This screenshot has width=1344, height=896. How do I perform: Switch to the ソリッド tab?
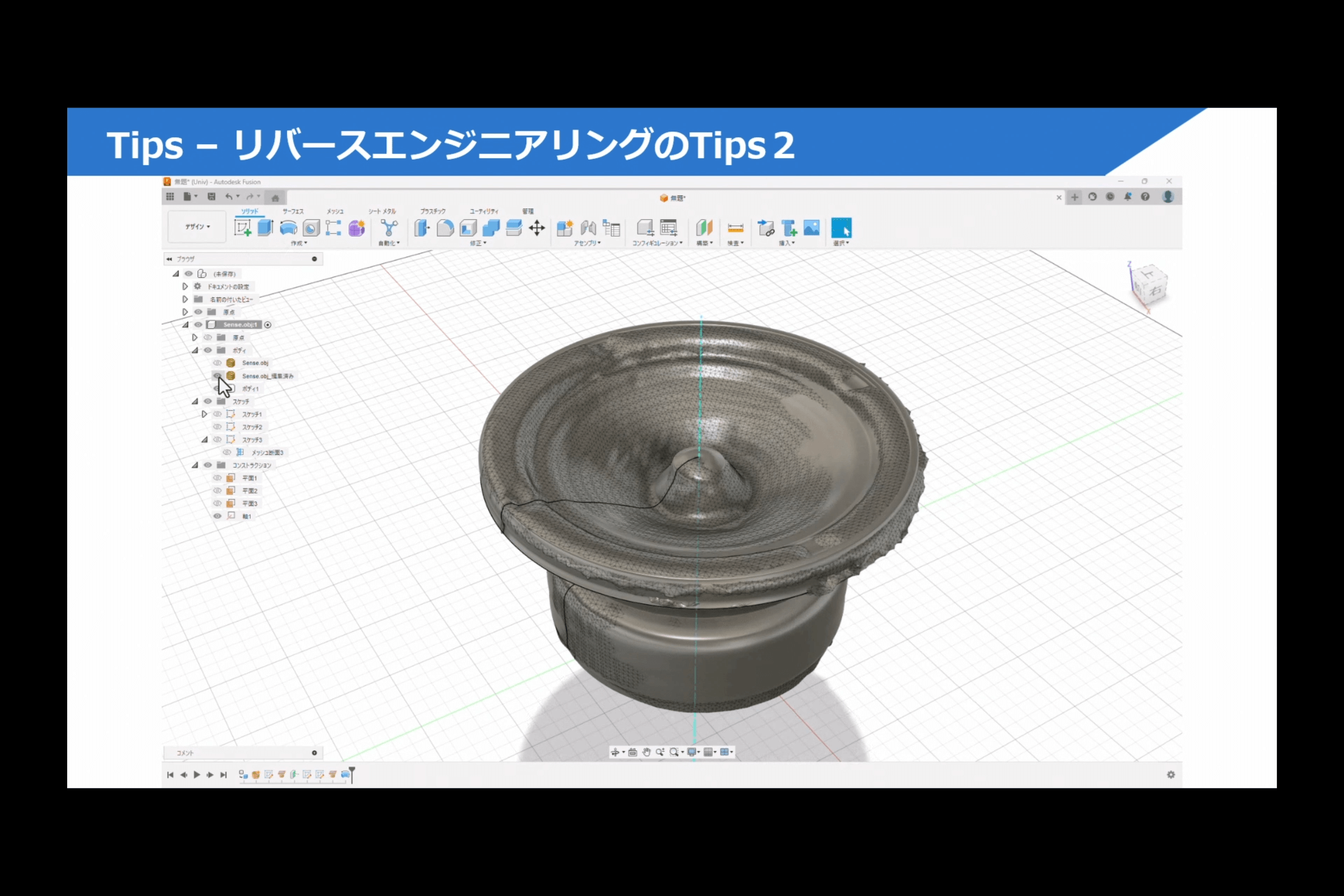(x=250, y=211)
